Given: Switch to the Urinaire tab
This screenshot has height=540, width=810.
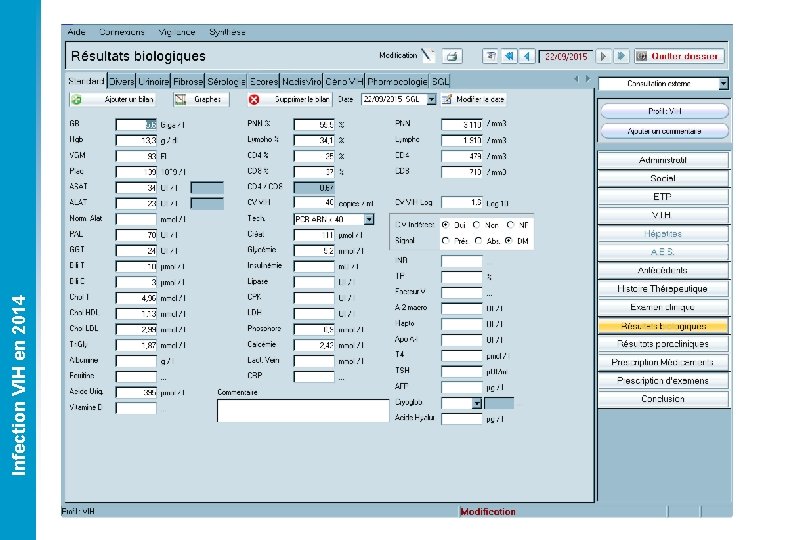Looking at the screenshot, I should tap(153, 81).
